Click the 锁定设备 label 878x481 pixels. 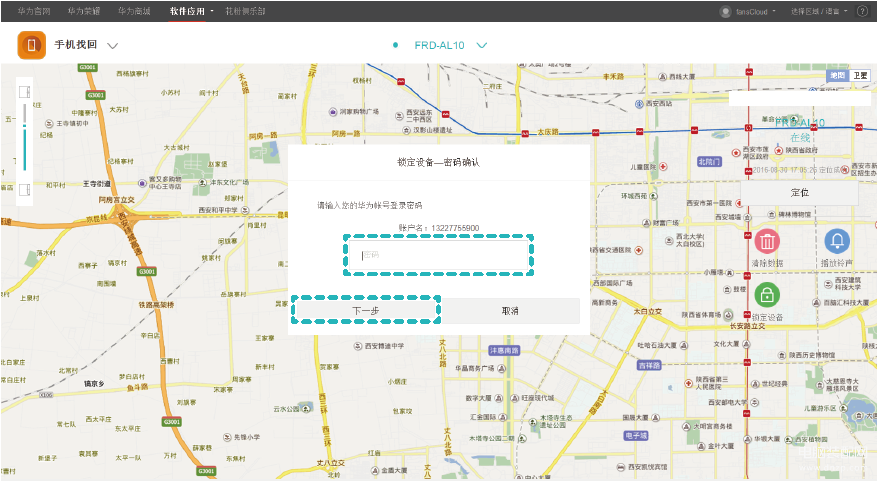click(767, 317)
